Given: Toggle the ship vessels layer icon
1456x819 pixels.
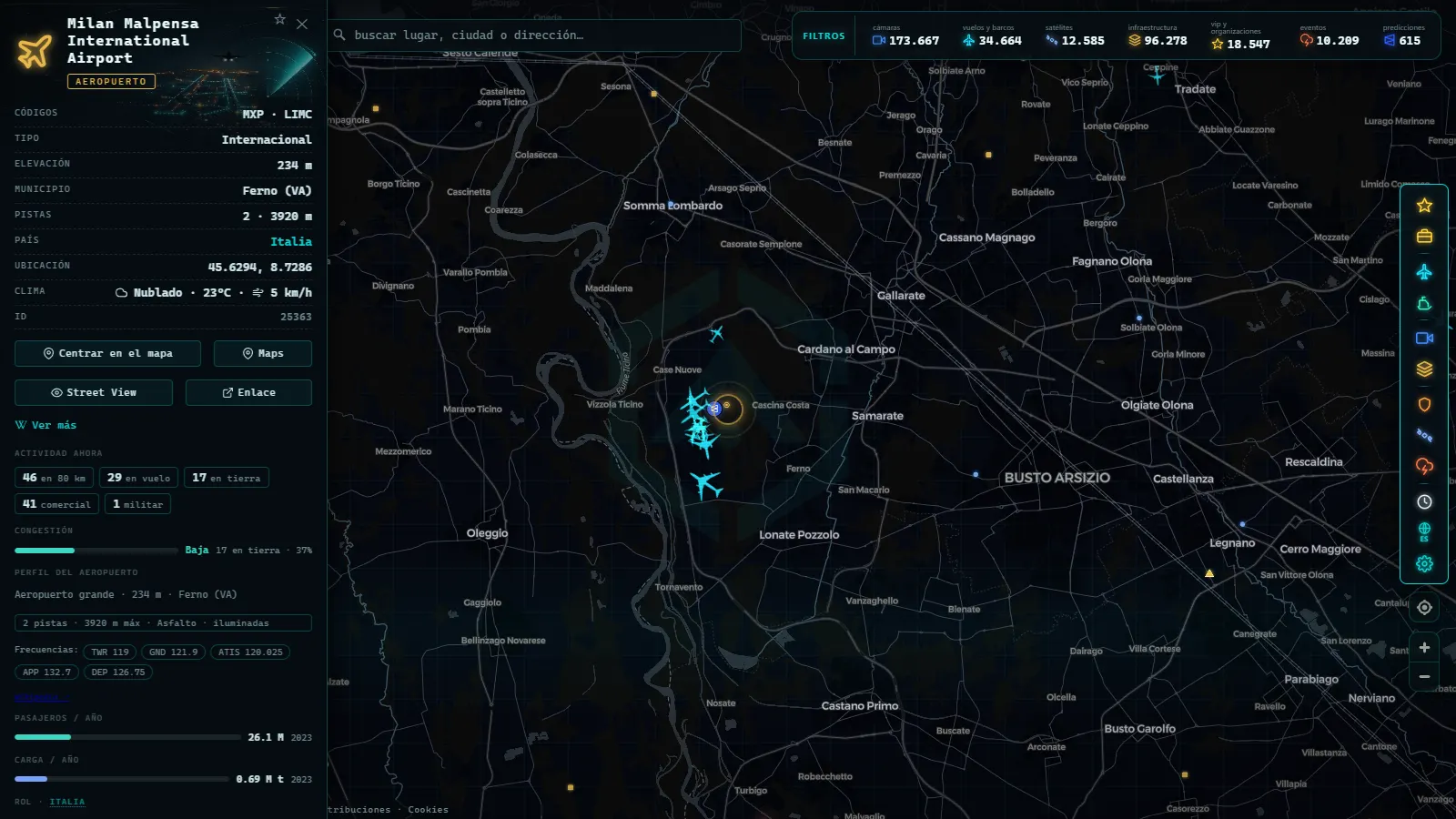Looking at the screenshot, I should (1424, 304).
